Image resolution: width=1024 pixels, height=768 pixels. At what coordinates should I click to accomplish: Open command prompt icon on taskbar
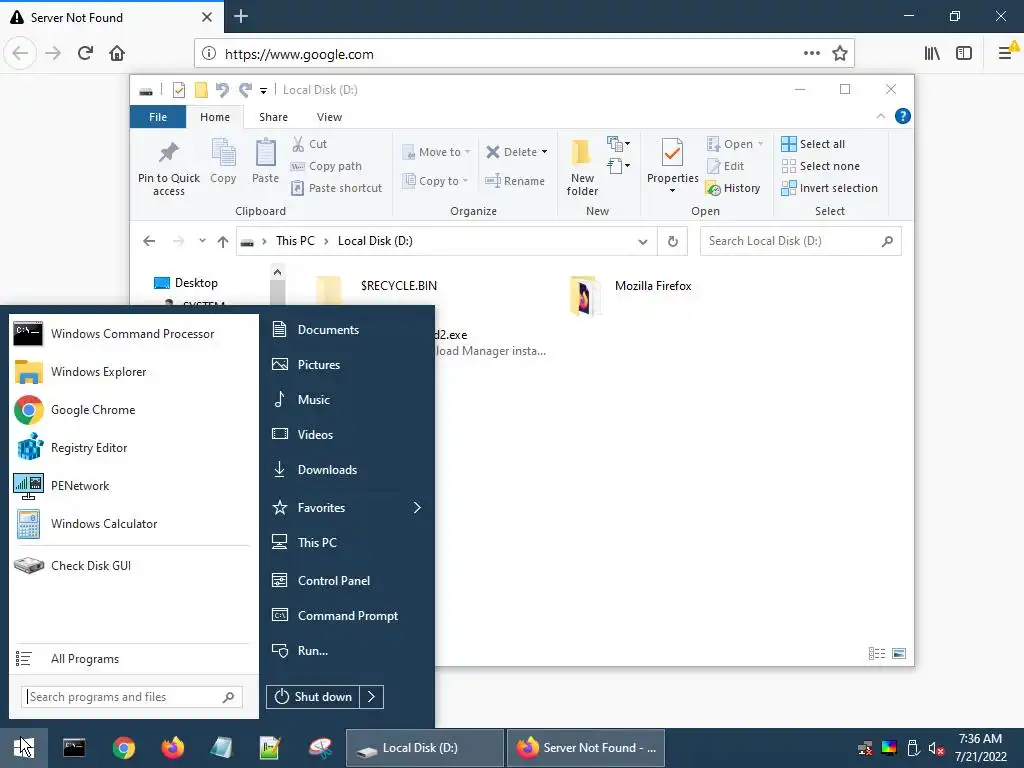pos(74,748)
